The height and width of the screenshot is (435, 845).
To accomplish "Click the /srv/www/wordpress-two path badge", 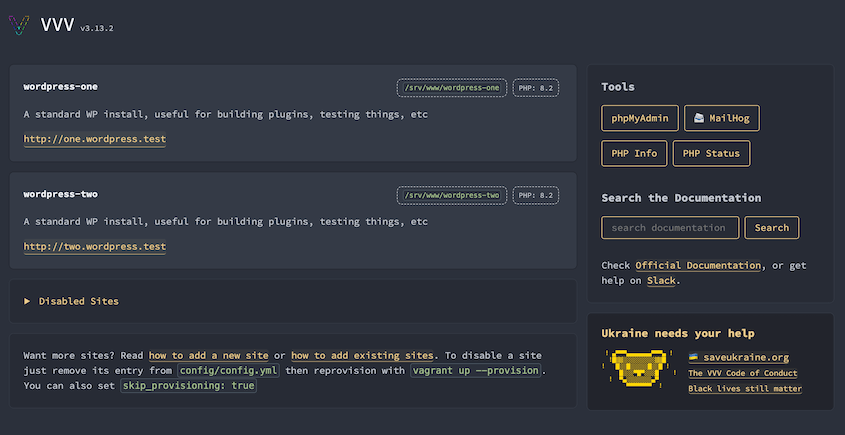I will (x=452, y=195).
